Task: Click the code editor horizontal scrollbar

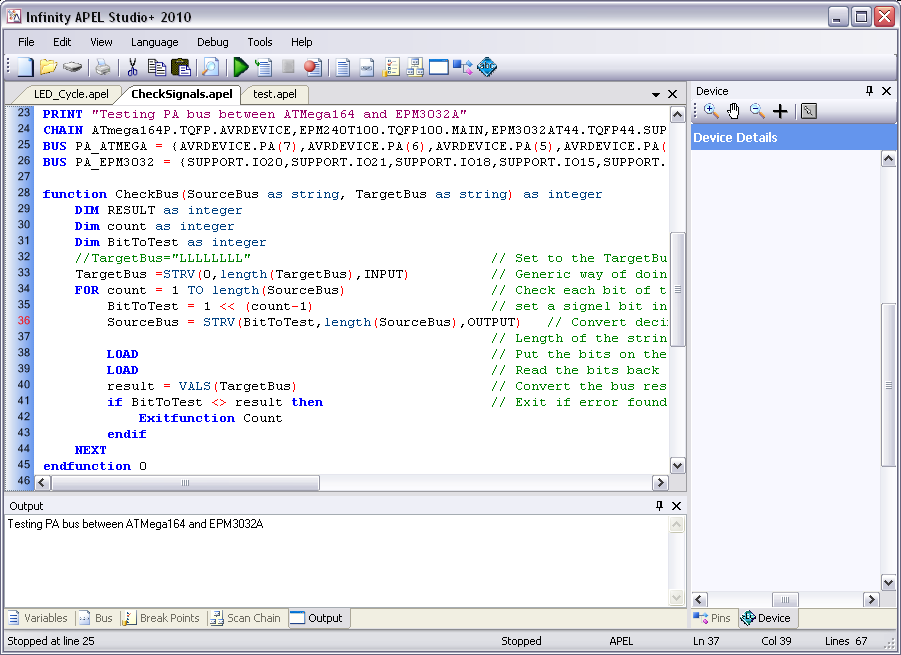Action: tap(185, 483)
